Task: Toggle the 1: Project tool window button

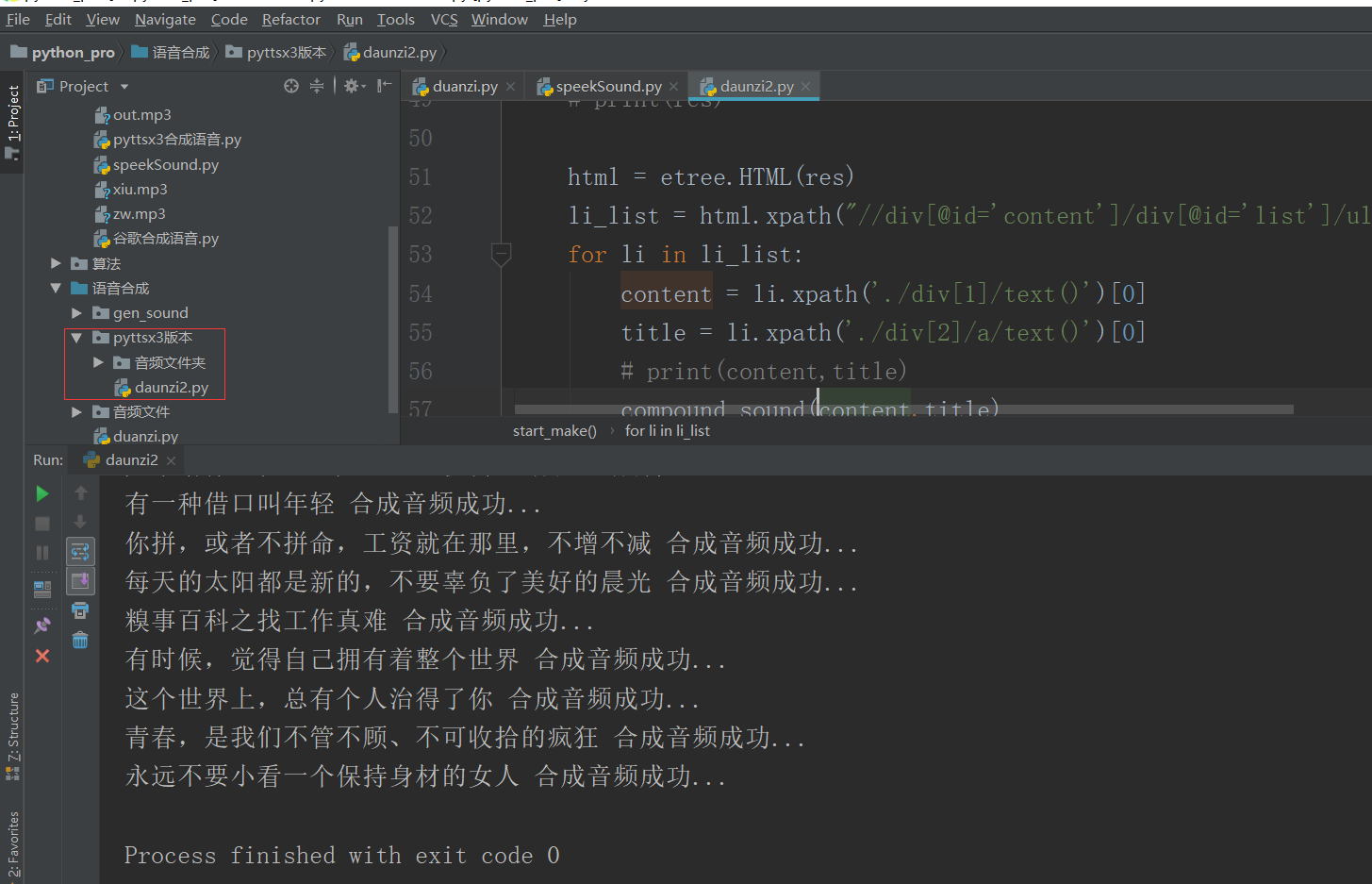Action: point(12,122)
